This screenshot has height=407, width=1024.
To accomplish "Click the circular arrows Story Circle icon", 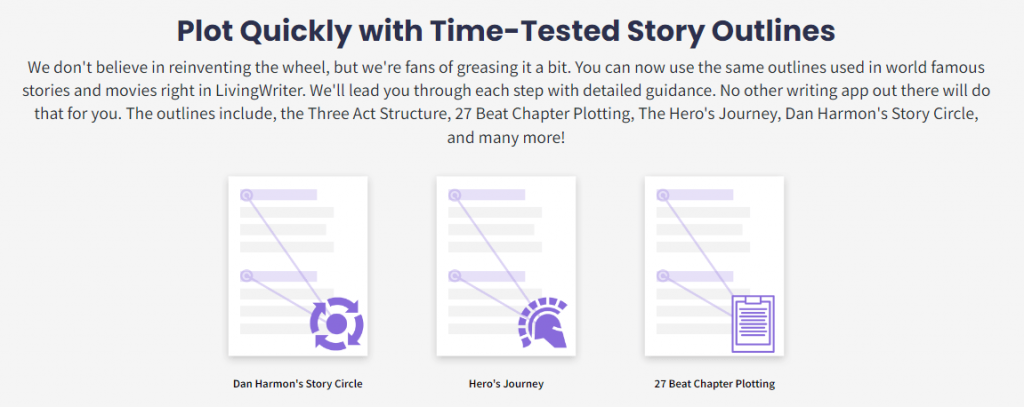I will 336,323.
